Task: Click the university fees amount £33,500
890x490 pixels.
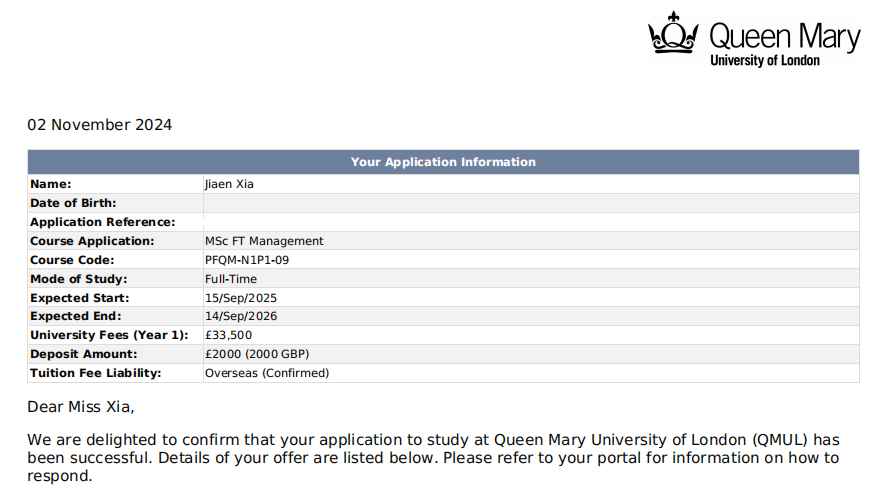Action: [x=228, y=335]
